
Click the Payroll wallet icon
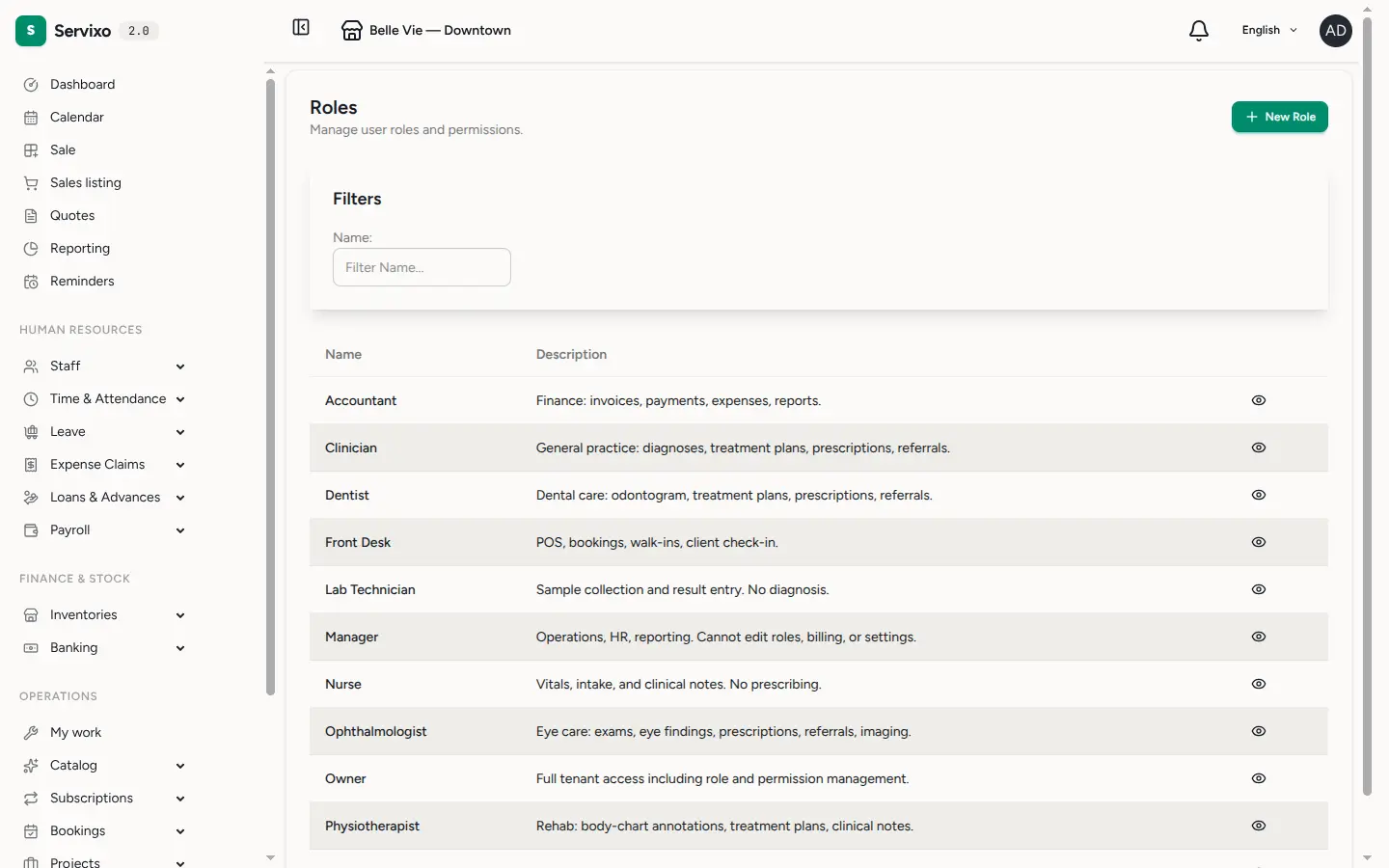[31, 530]
